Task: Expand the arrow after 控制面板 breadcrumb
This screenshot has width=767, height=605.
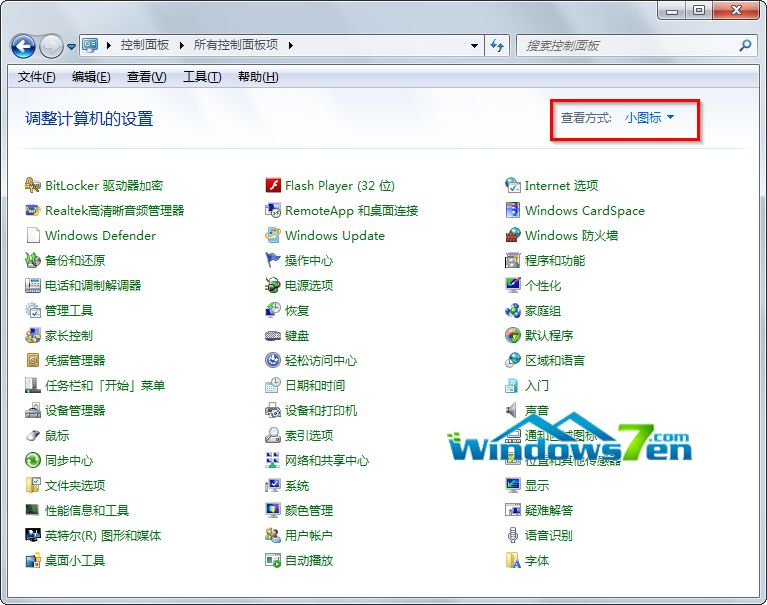Action: click(x=182, y=45)
